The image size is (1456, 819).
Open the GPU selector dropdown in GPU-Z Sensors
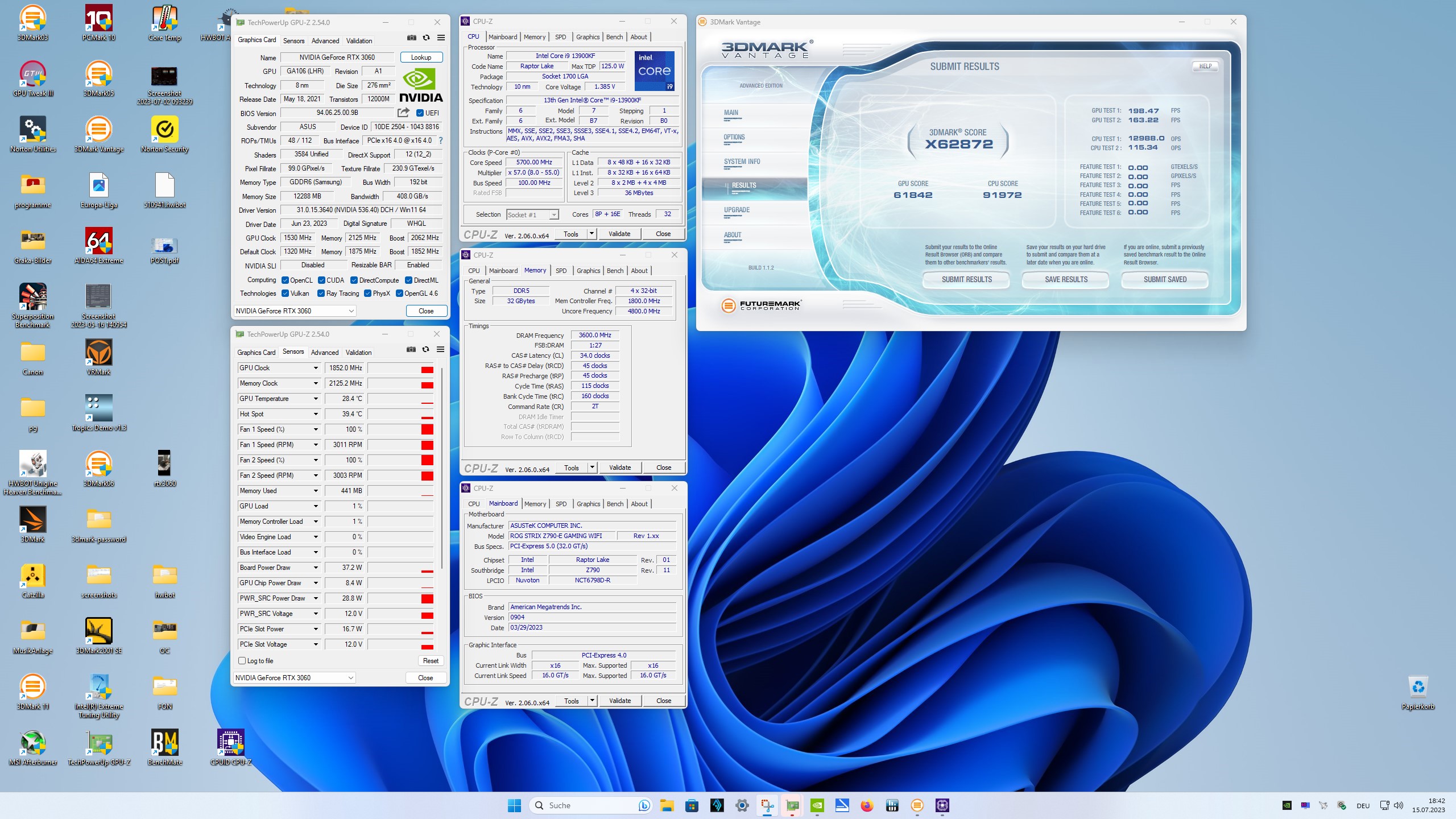point(295,677)
